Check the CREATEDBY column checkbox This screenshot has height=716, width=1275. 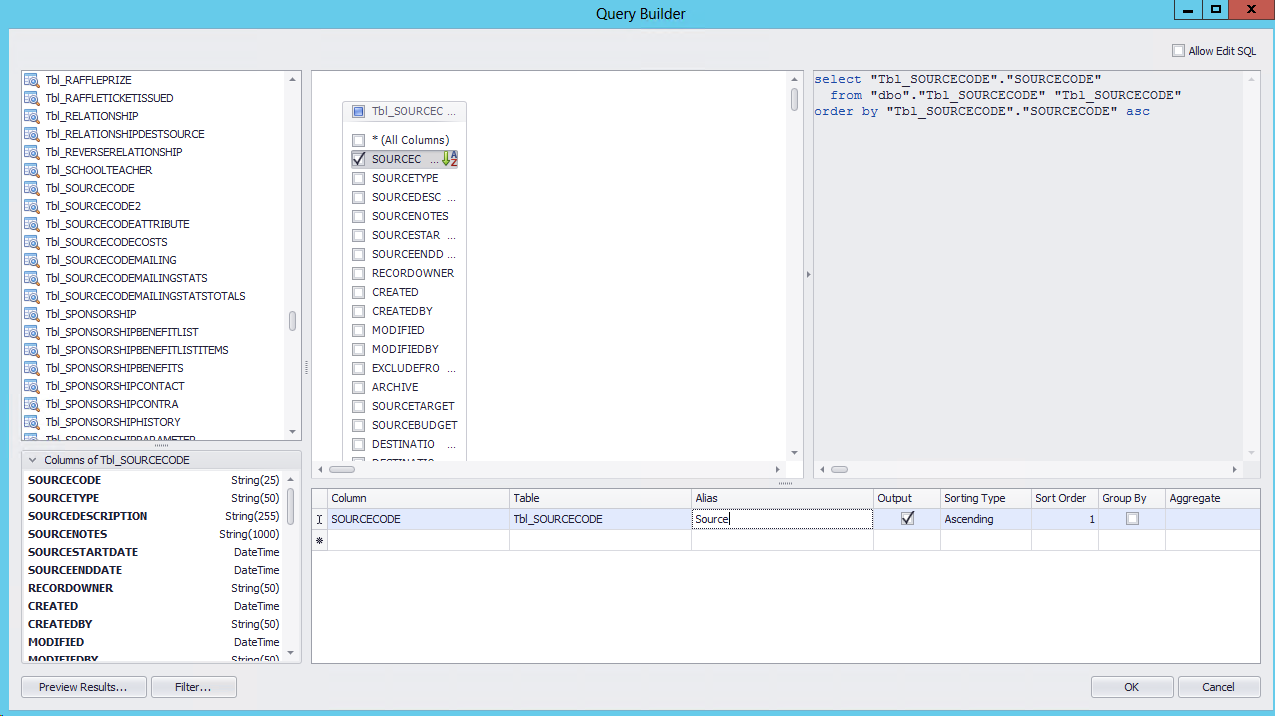[358, 311]
